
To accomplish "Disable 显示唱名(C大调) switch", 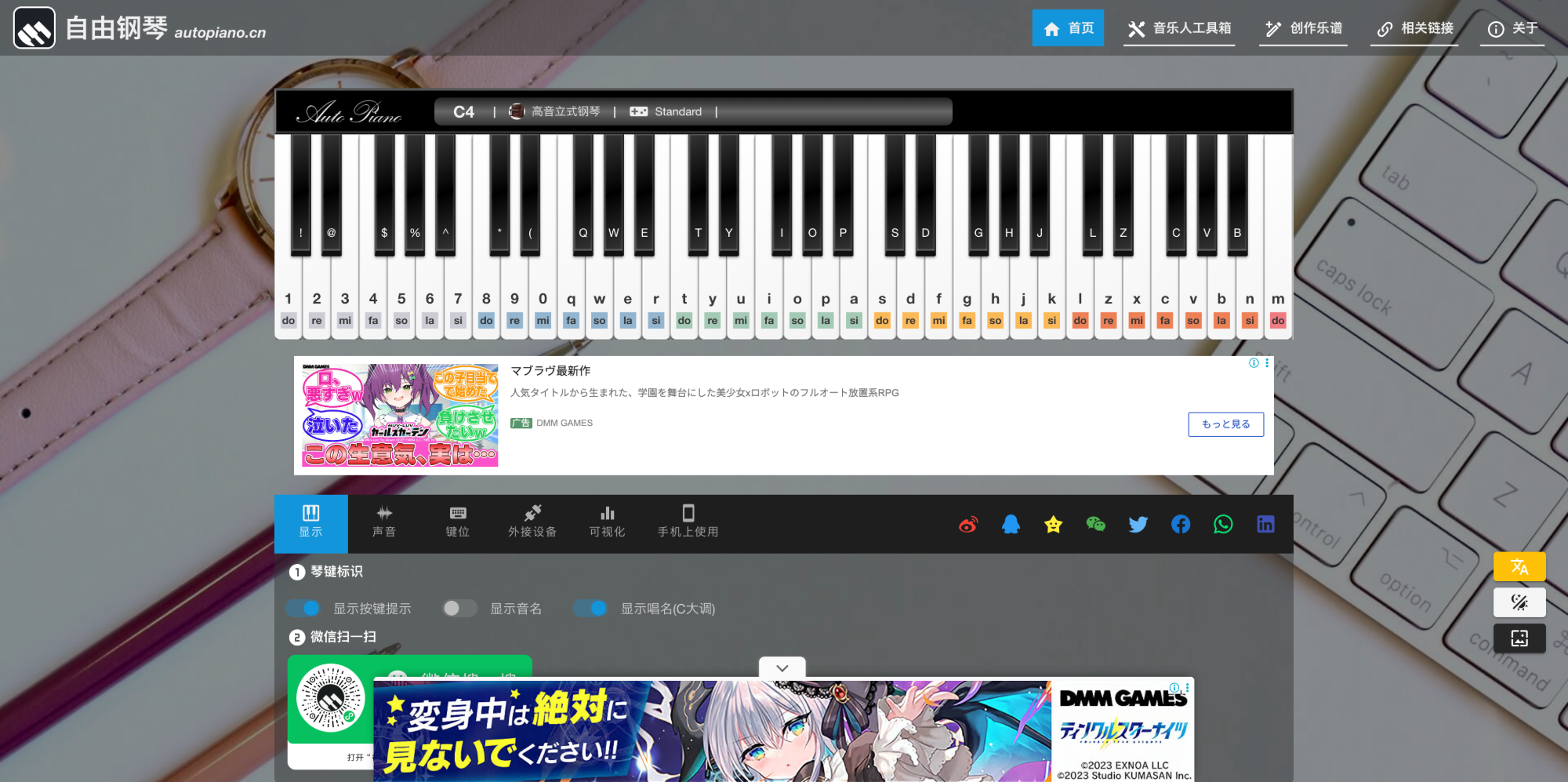I will [590, 608].
